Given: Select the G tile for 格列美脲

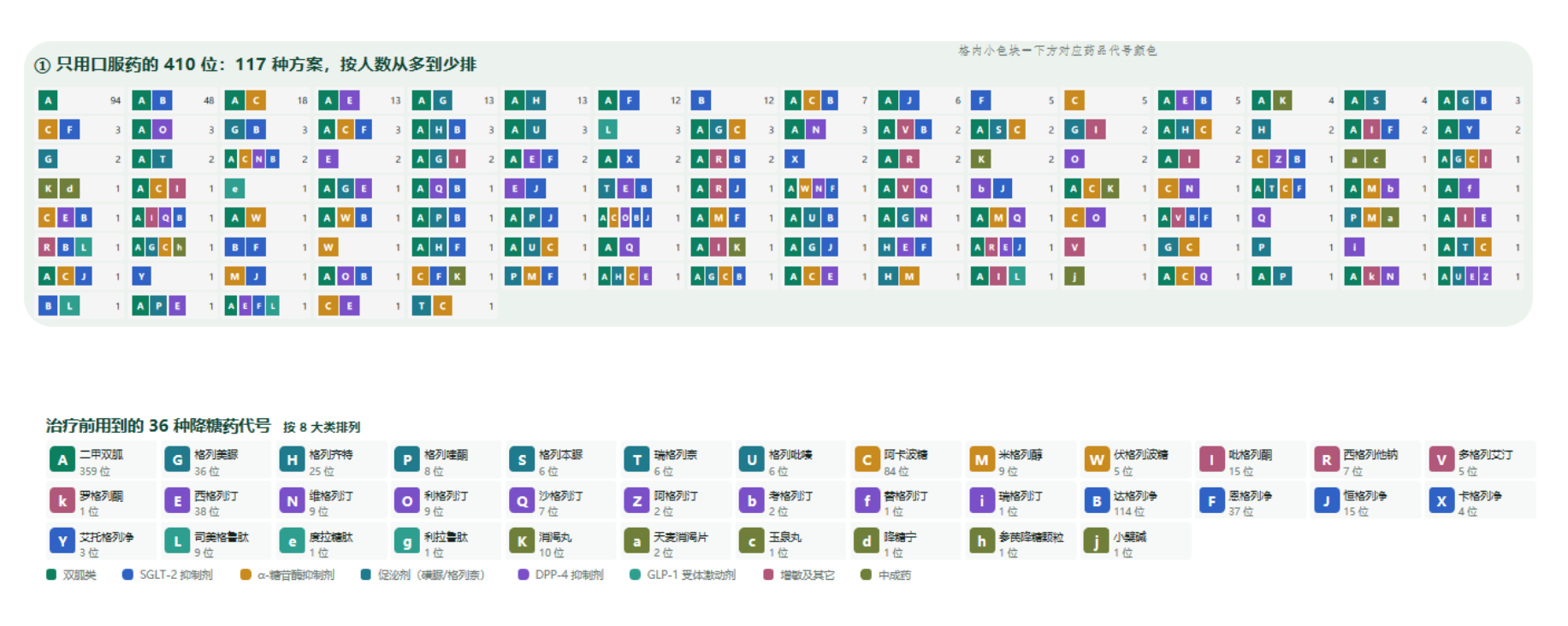Looking at the screenshot, I should pos(177,461).
